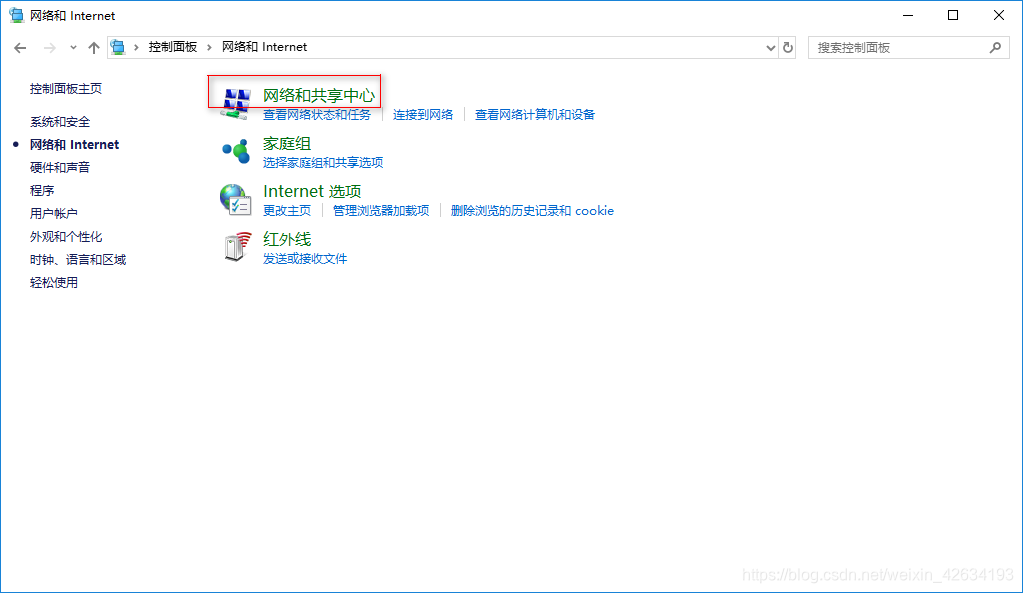1023x593 pixels.
Task: Click 发送或接收文件
Action: tap(305, 259)
